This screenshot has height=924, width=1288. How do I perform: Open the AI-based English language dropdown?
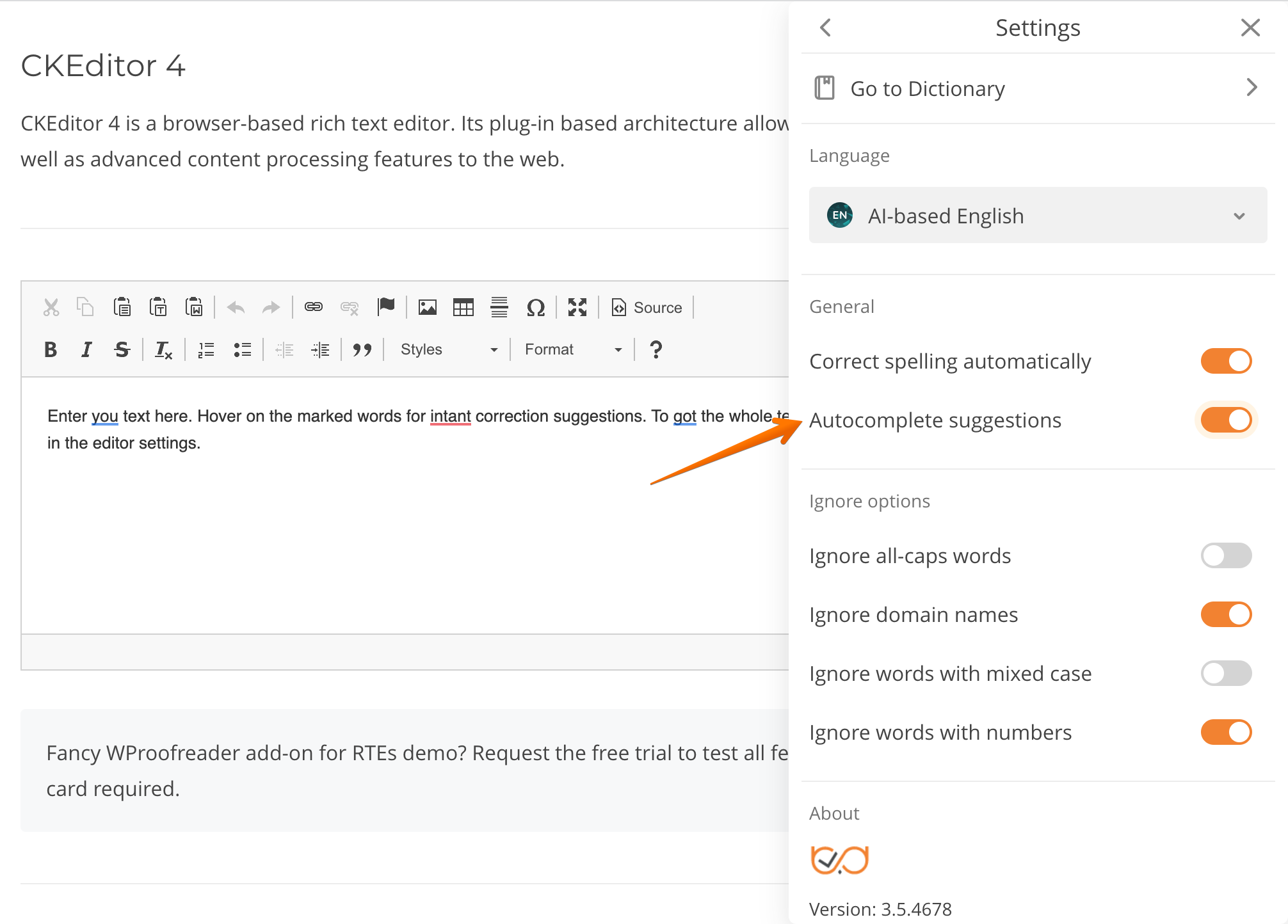1037,216
